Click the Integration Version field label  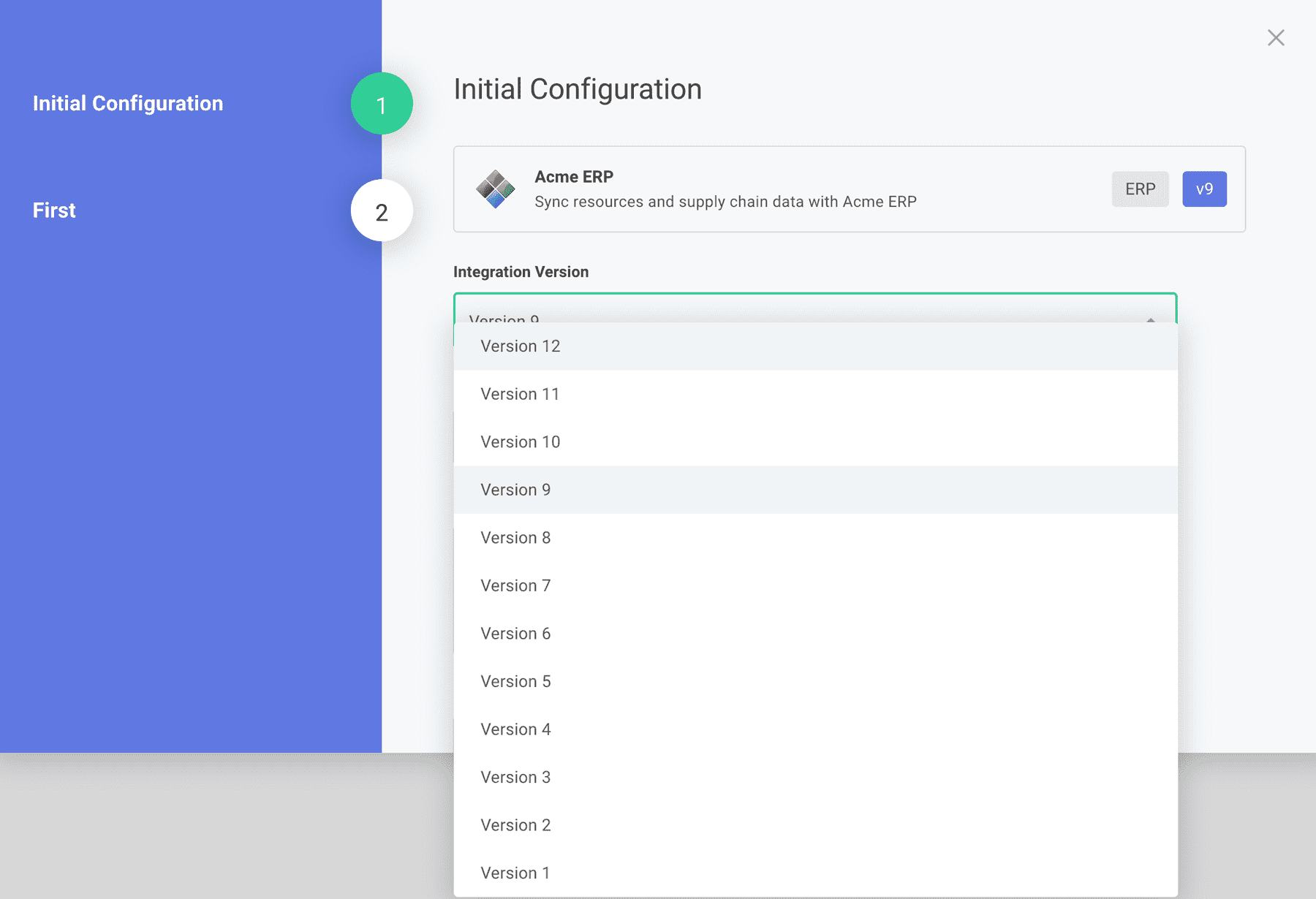(521, 272)
